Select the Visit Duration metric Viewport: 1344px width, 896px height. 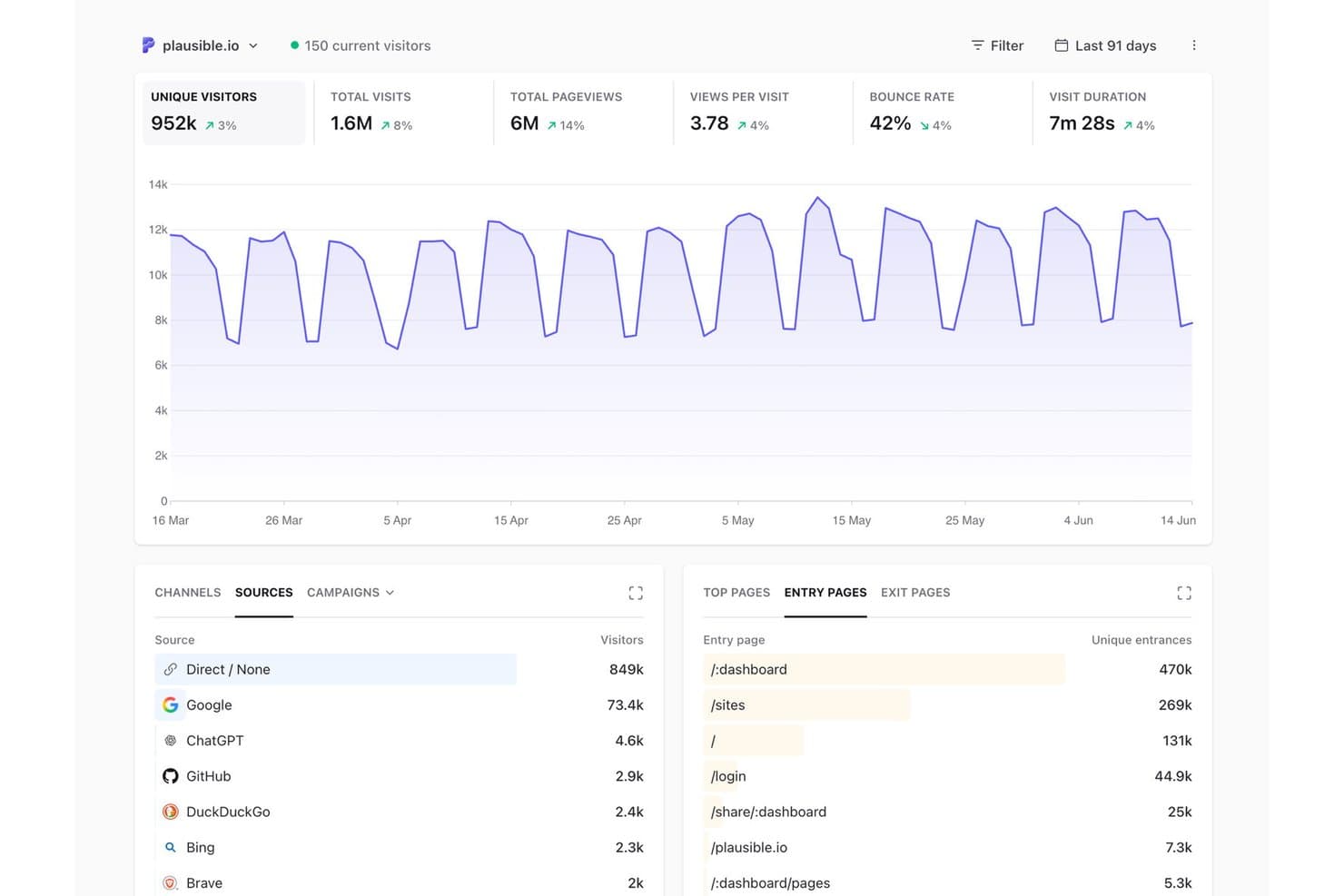click(1122, 113)
